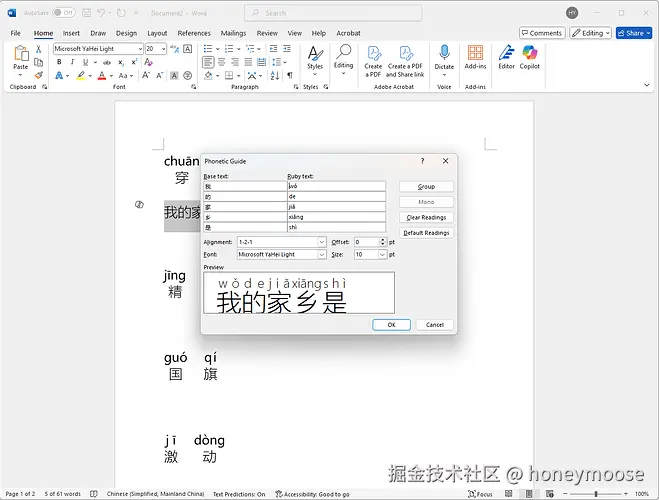659x500 pixels.
Task: Toggle Superscript formatting
Action: 134,62
